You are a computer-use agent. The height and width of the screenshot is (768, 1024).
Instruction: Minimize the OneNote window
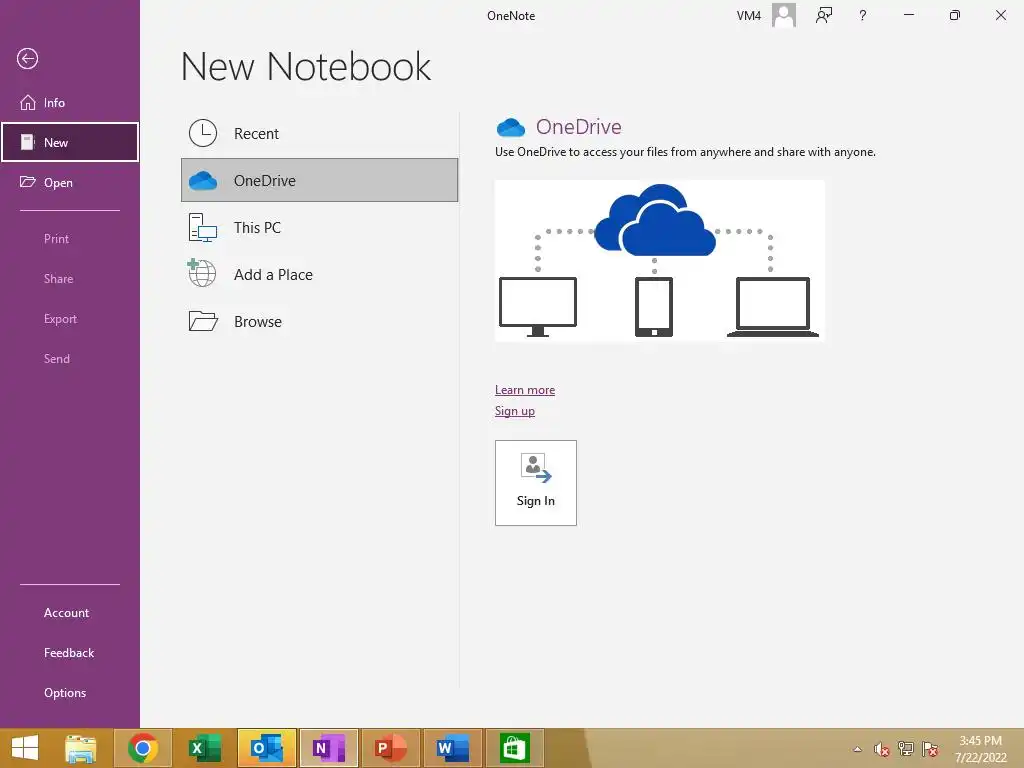coord(908,15)
